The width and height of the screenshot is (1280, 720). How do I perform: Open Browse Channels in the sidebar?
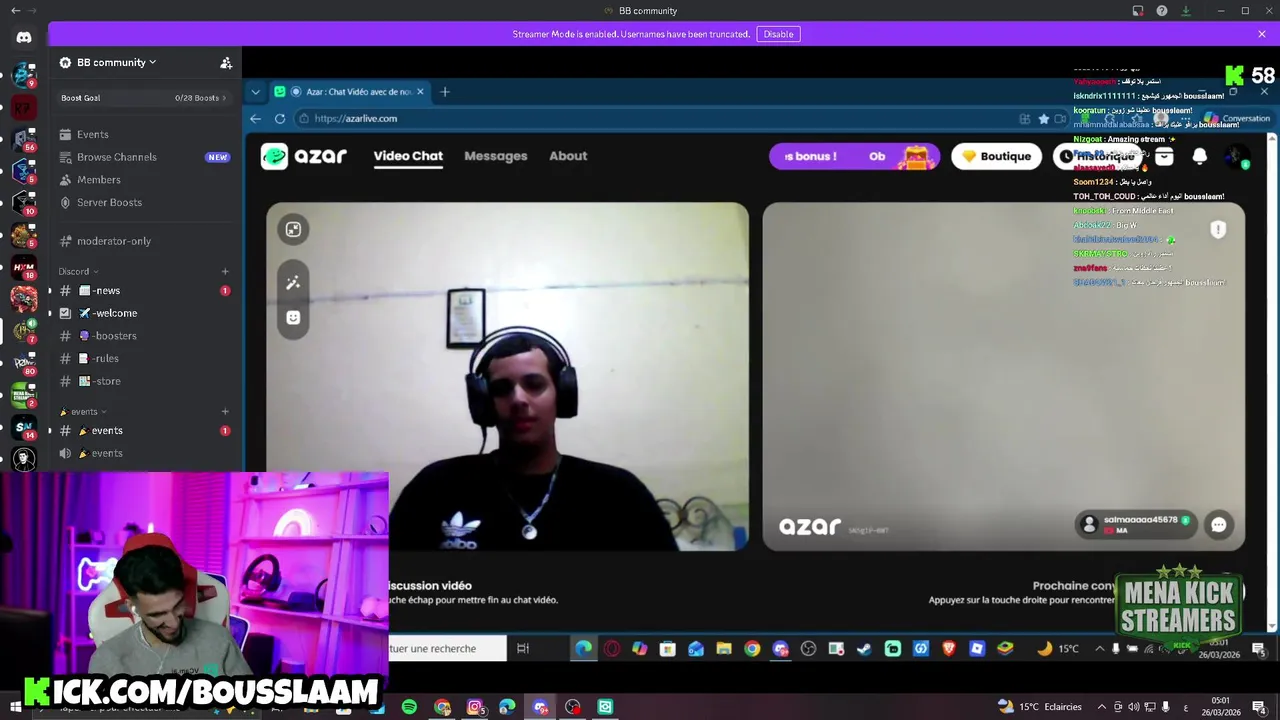pos(144,157)
